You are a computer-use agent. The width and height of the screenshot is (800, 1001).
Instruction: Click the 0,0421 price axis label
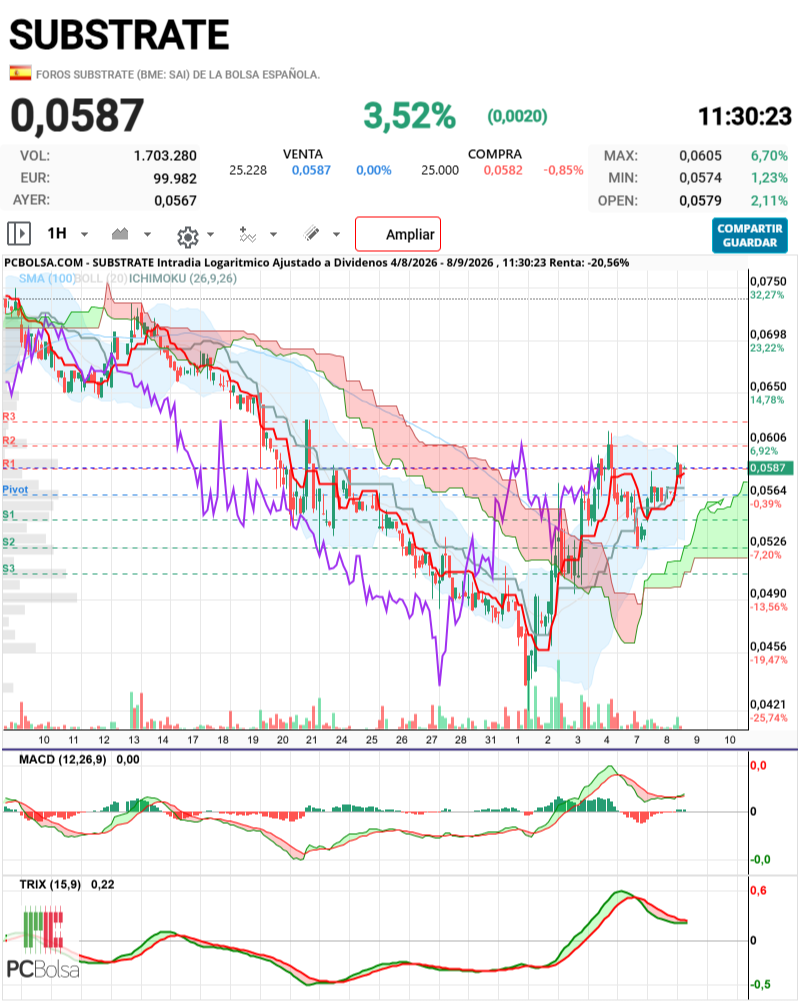[768, 704]
